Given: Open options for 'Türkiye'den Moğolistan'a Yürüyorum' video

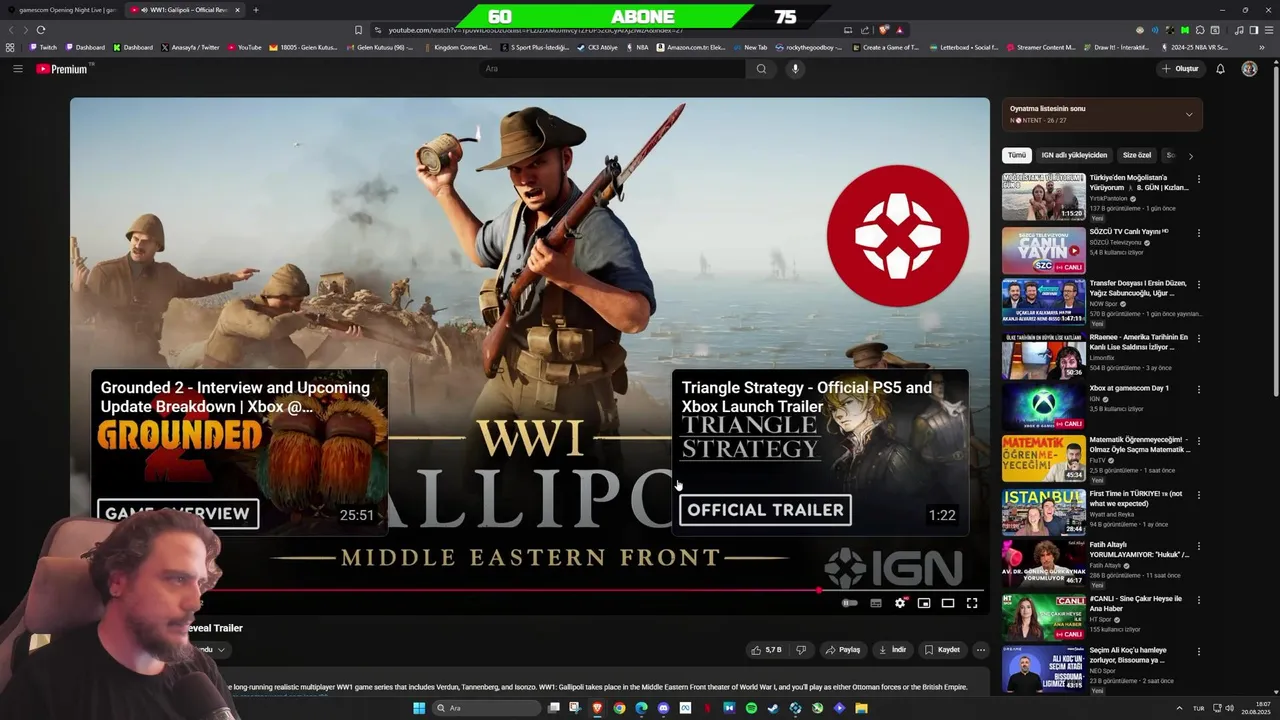Looking at the screenshot, I should (1199, 180).
